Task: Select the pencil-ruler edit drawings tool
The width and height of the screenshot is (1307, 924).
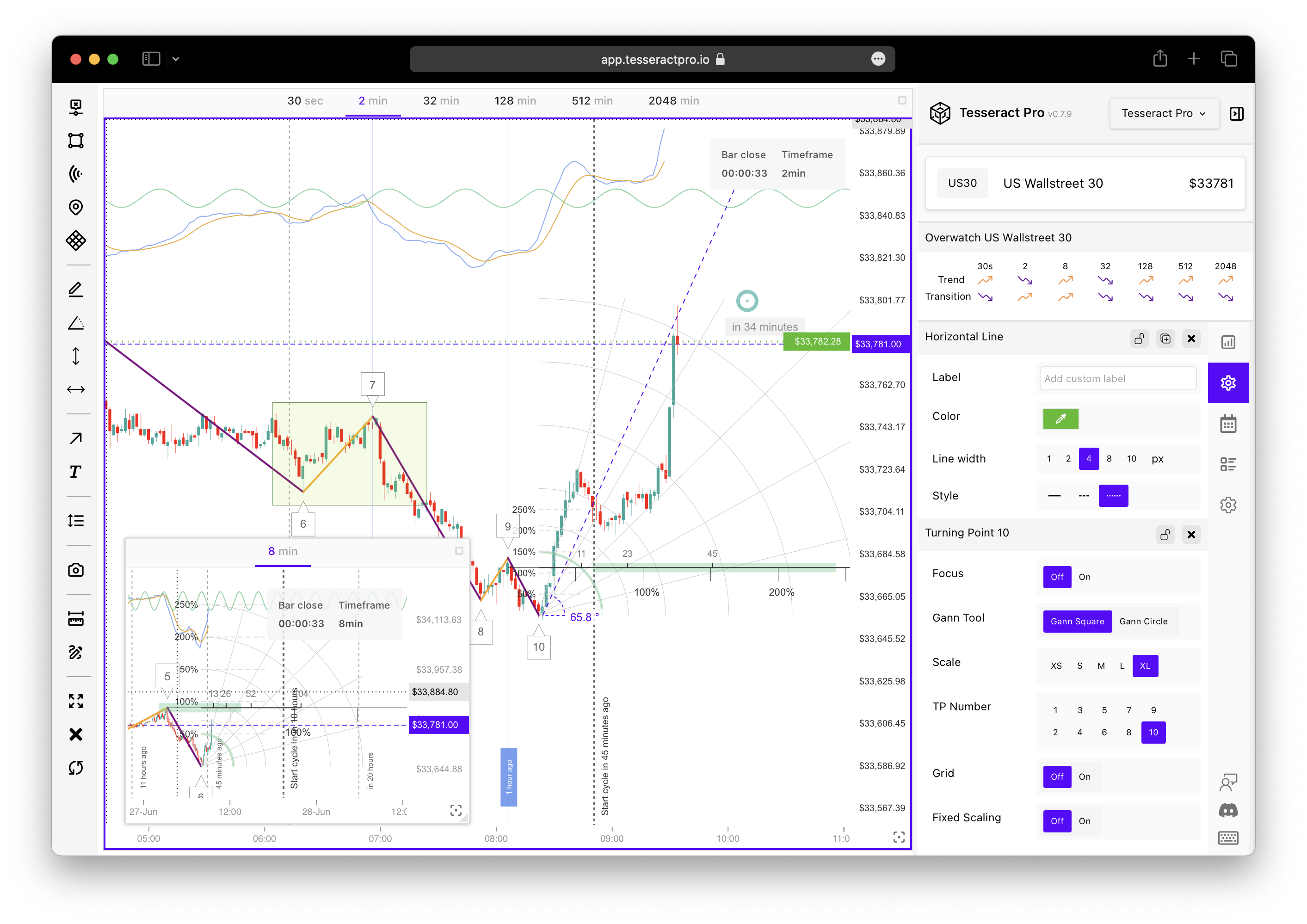Action: click(x=76, y=653)
